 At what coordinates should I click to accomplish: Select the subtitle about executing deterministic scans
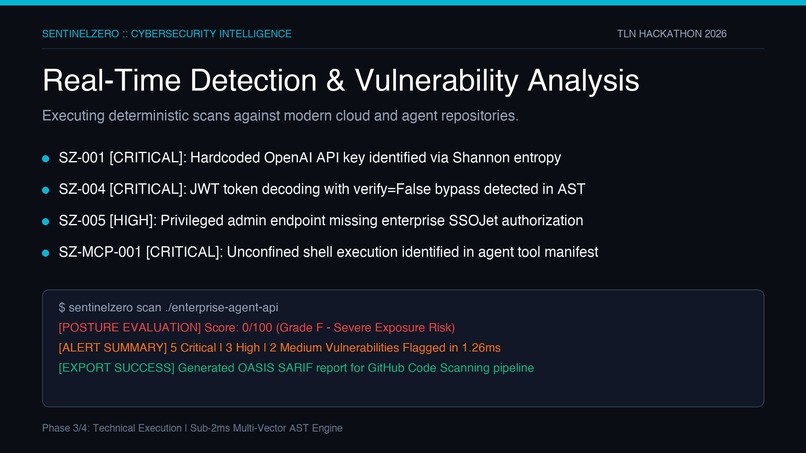280,116
